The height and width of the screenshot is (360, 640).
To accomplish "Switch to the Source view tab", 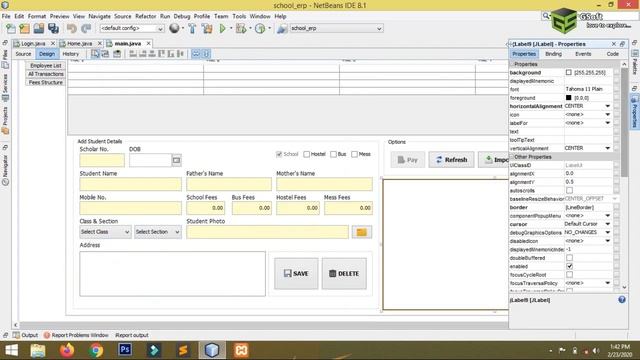I will tap(23, 54).
